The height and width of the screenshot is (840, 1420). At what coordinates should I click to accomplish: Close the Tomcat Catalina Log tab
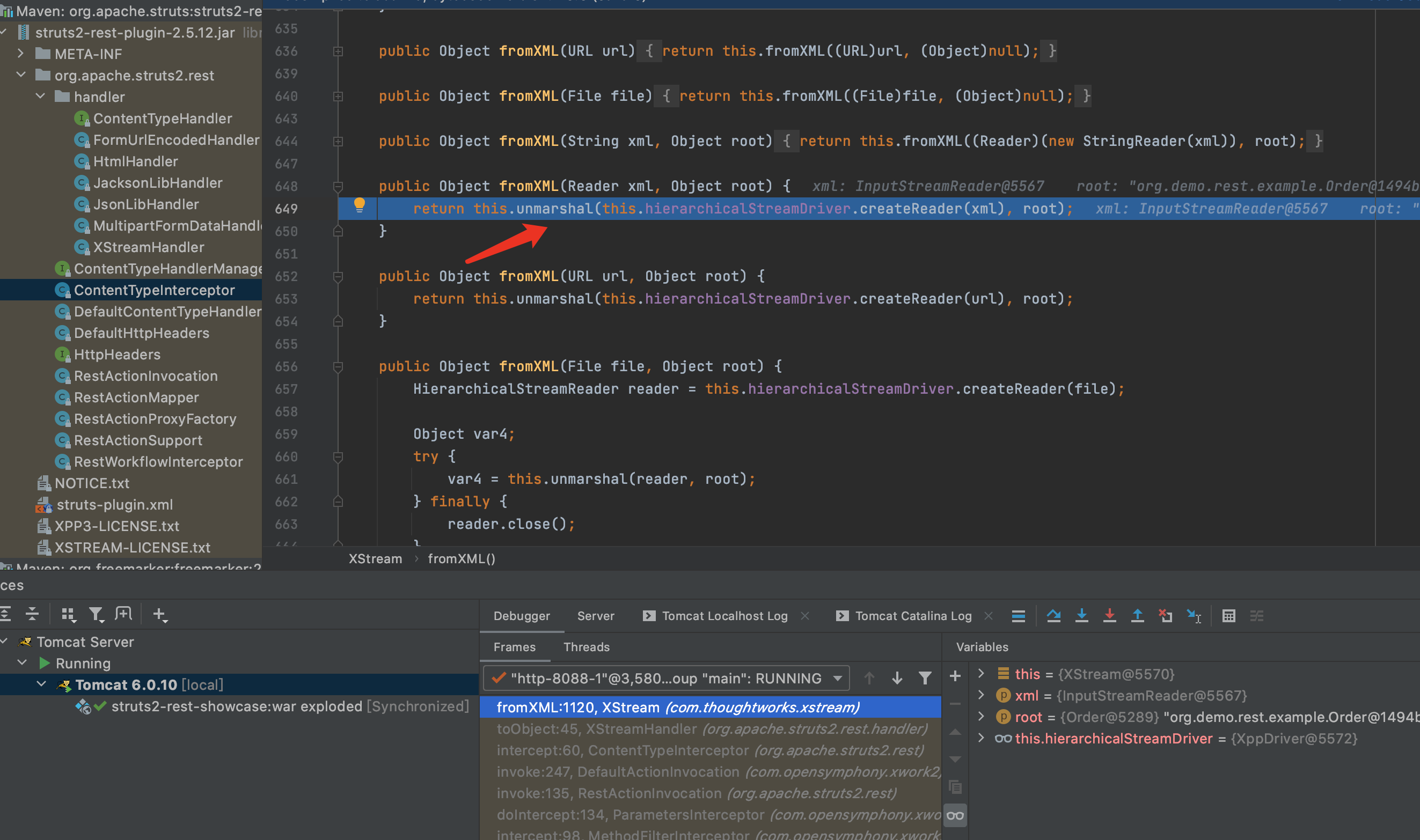989,616
